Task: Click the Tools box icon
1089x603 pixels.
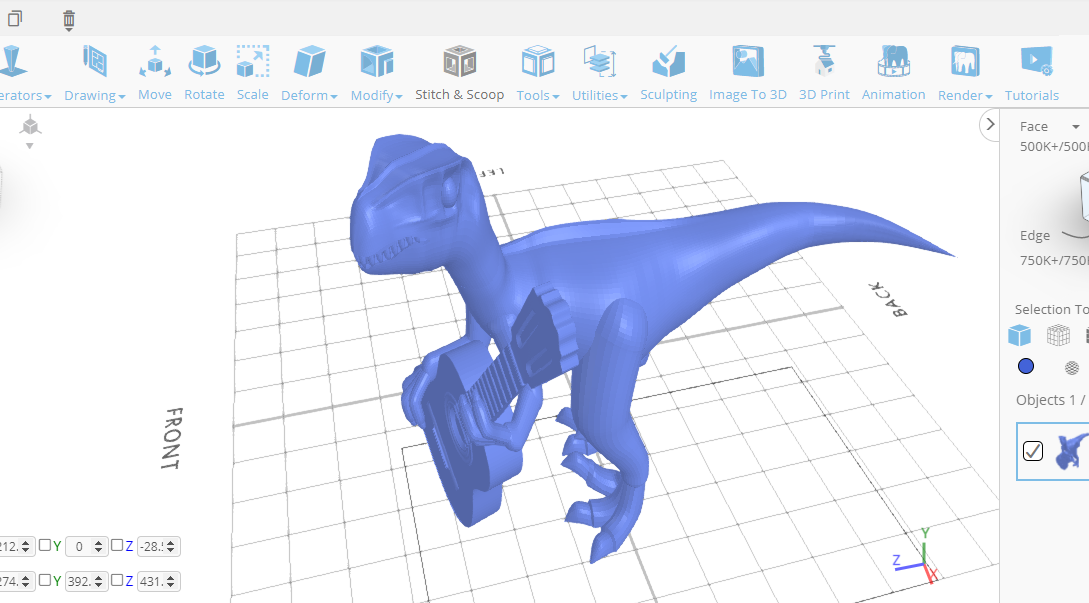Action: coord(538,61)
